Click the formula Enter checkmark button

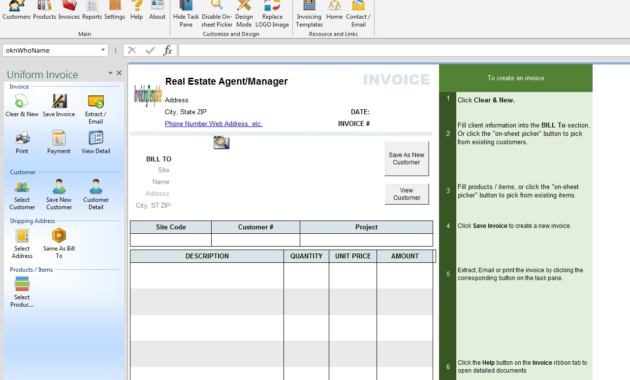150,50
